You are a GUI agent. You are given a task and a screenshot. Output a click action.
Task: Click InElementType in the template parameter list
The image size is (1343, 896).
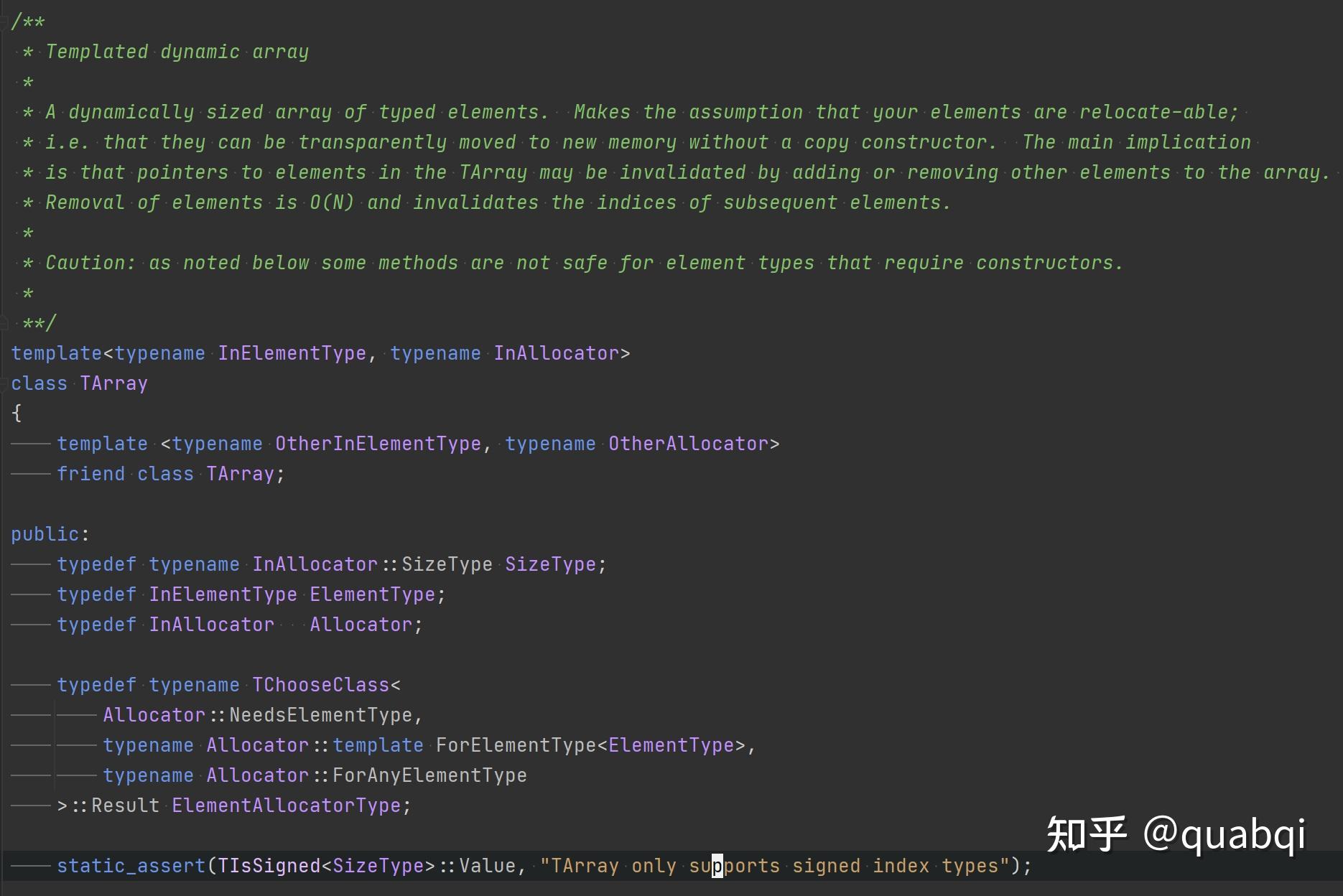point(292,353)
